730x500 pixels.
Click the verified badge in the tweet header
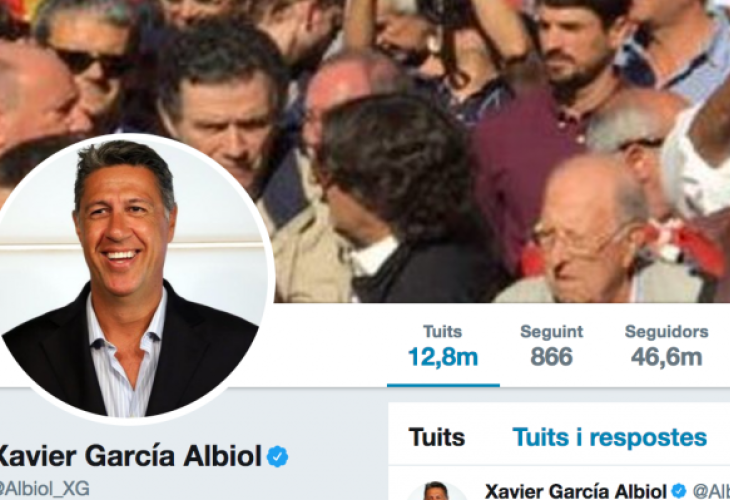point(679,491)
